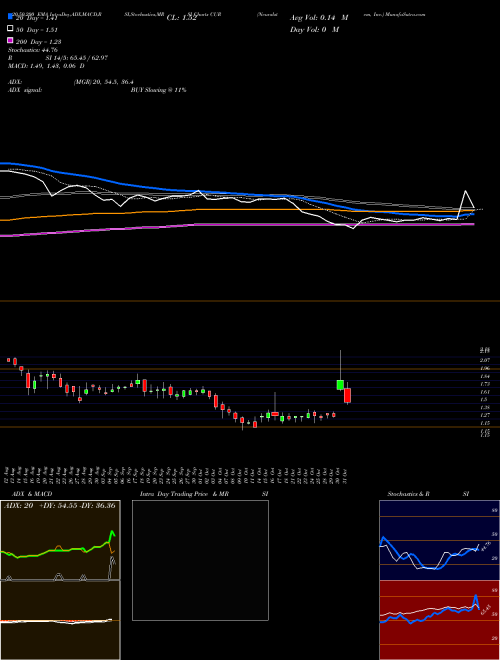The image size is (500, 660).
Task: Click the blue-background Stochastics chart panel
Action: tap(439, 540)
